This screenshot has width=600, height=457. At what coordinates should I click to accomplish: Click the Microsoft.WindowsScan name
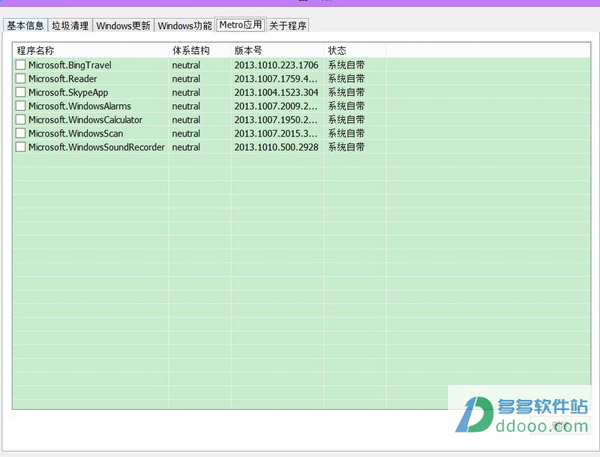point(76,134)
